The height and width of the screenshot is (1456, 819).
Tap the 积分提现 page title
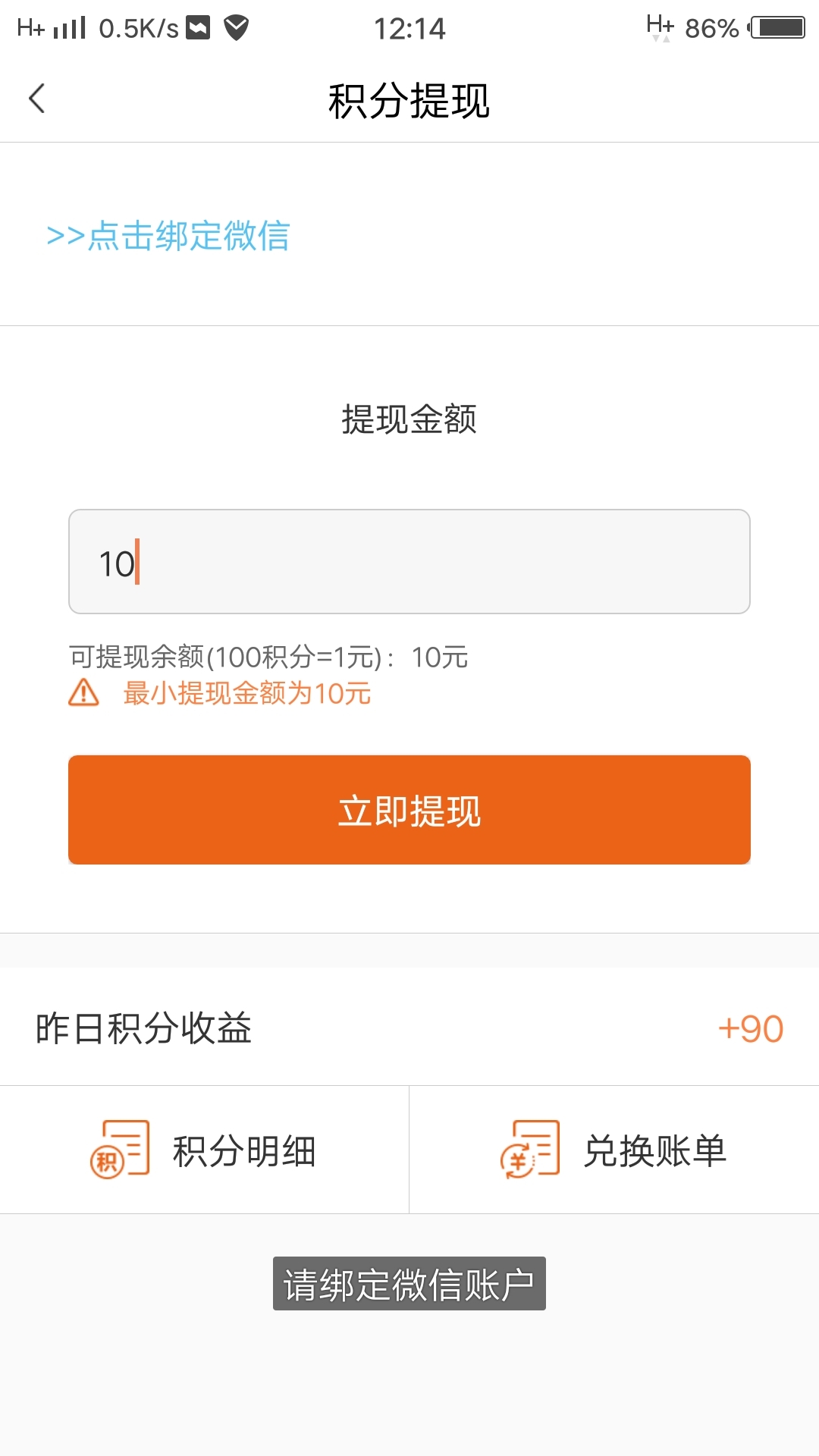point(409,101)
